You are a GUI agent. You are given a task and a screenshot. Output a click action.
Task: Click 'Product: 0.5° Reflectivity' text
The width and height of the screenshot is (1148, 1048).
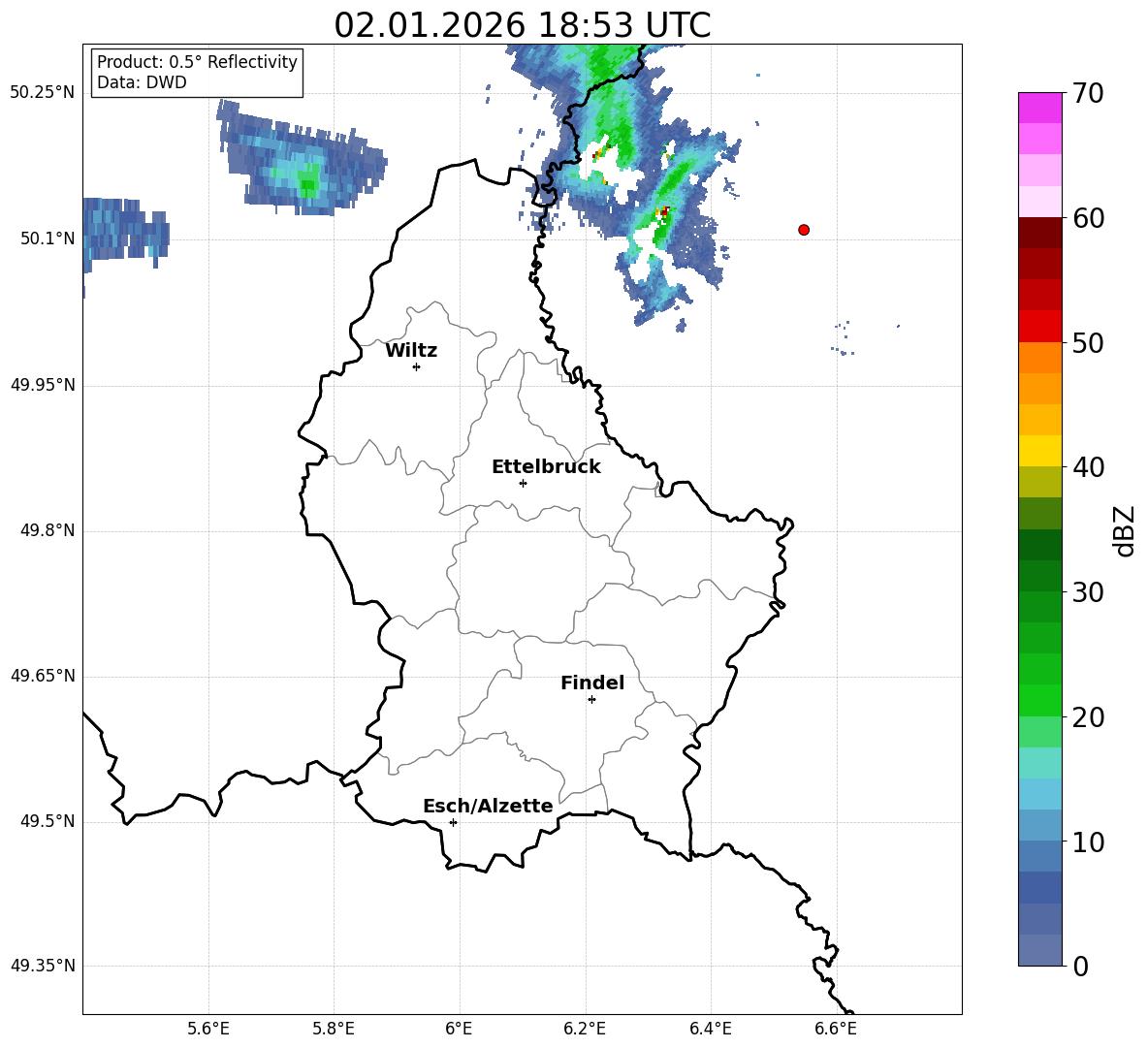click(197, 61)
